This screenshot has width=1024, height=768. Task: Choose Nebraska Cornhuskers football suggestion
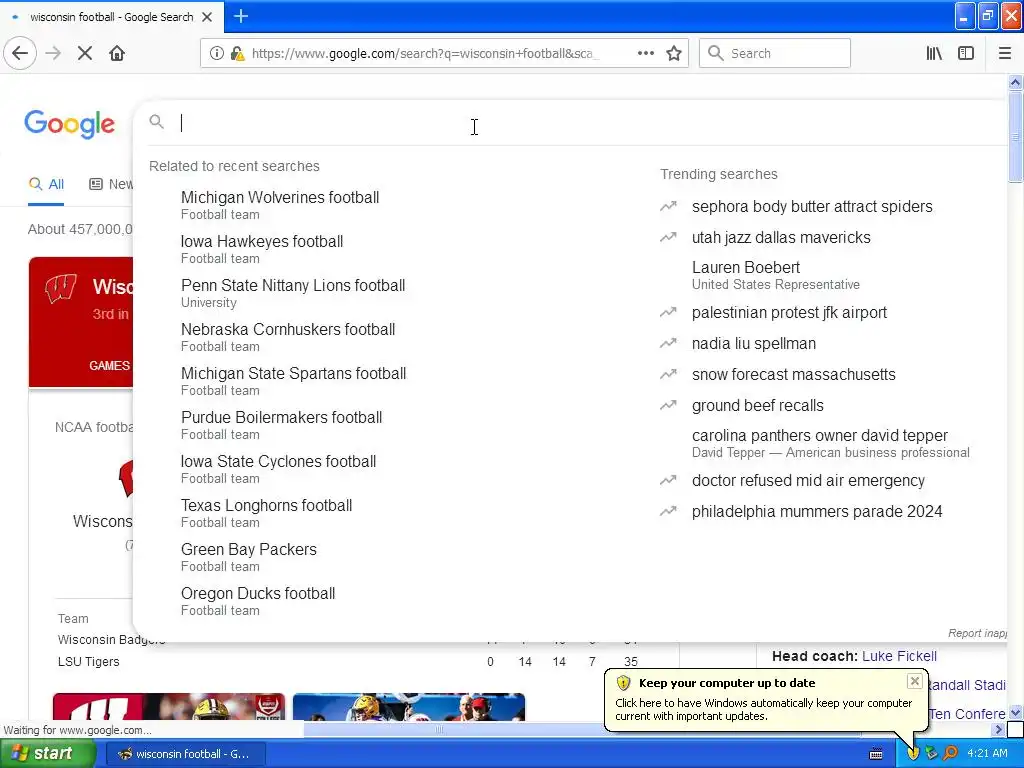click(288, 337)
